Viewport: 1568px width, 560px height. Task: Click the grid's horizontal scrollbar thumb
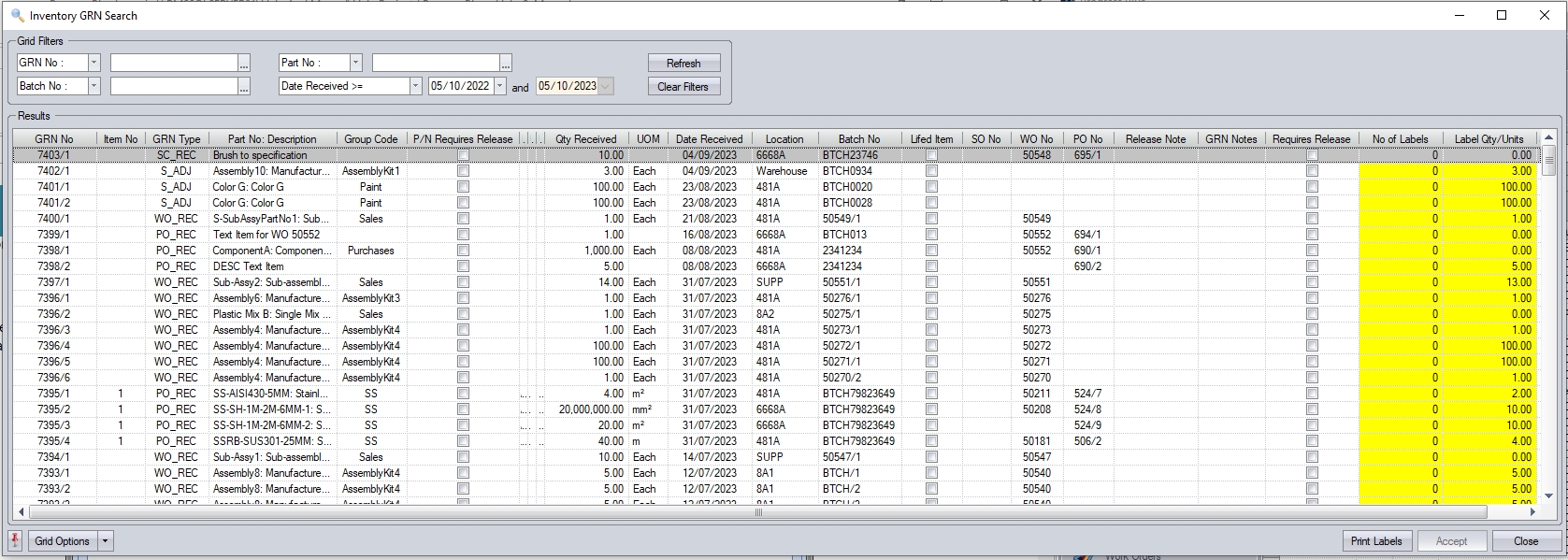tap(757, 511)
